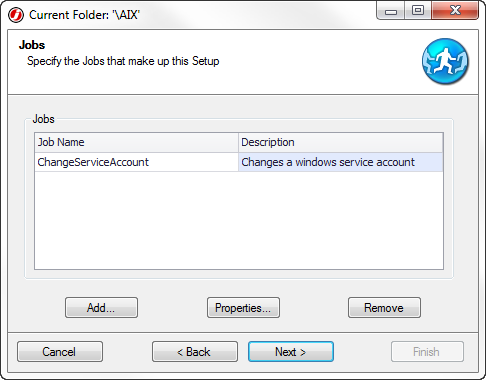
Task: Maximize the Current Folder window
Action: 418,11
